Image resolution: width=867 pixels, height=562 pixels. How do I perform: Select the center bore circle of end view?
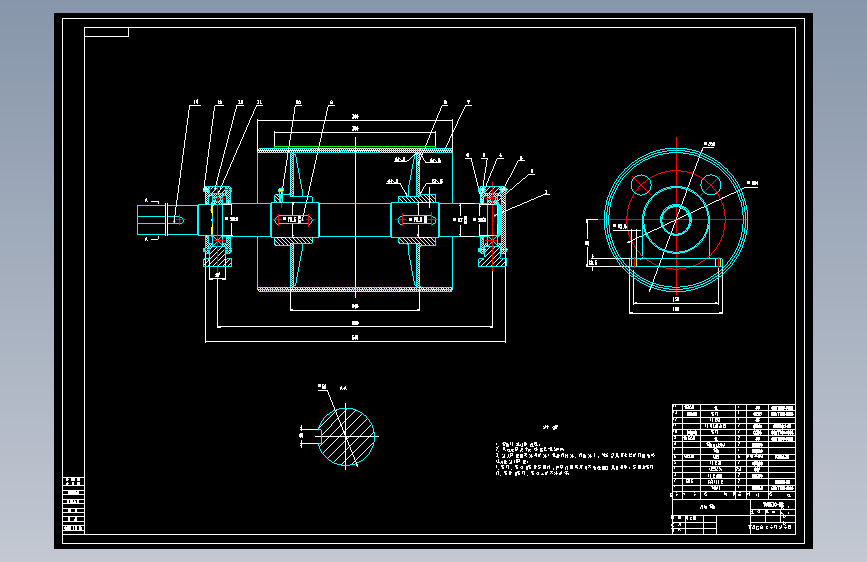(676, 220)
